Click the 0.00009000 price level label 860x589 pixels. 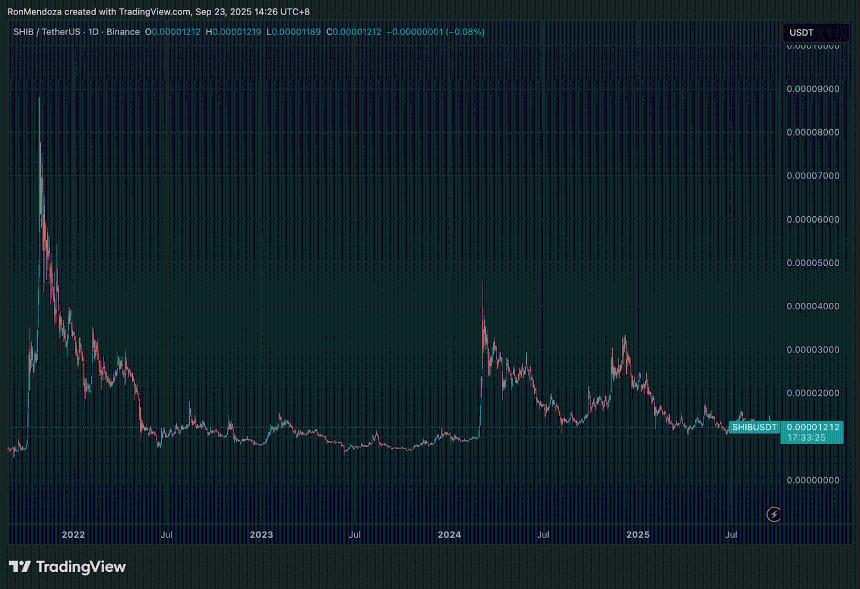811,89
